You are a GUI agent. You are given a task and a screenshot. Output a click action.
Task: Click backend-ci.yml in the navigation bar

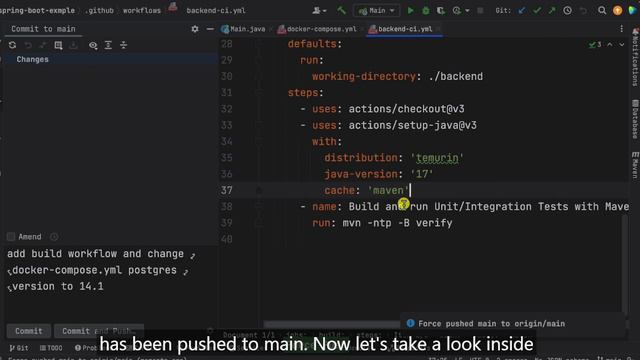tap(216, 11)
